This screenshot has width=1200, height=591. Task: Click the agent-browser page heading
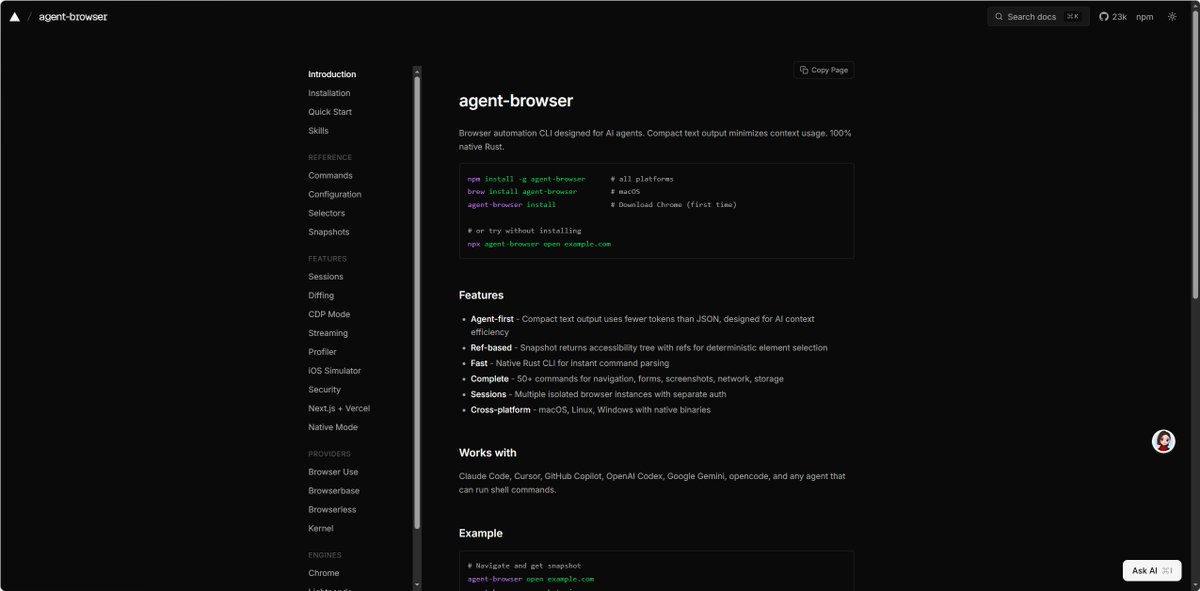516,101
